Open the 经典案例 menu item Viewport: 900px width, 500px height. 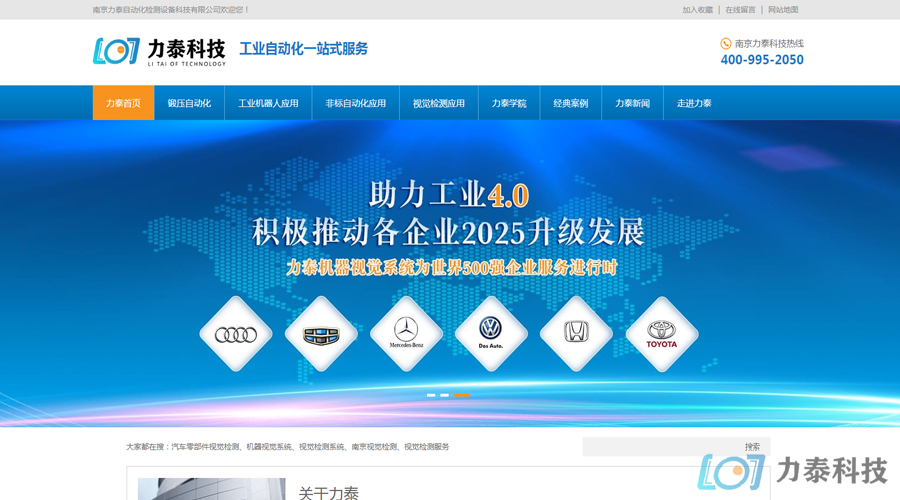(571, 103)
